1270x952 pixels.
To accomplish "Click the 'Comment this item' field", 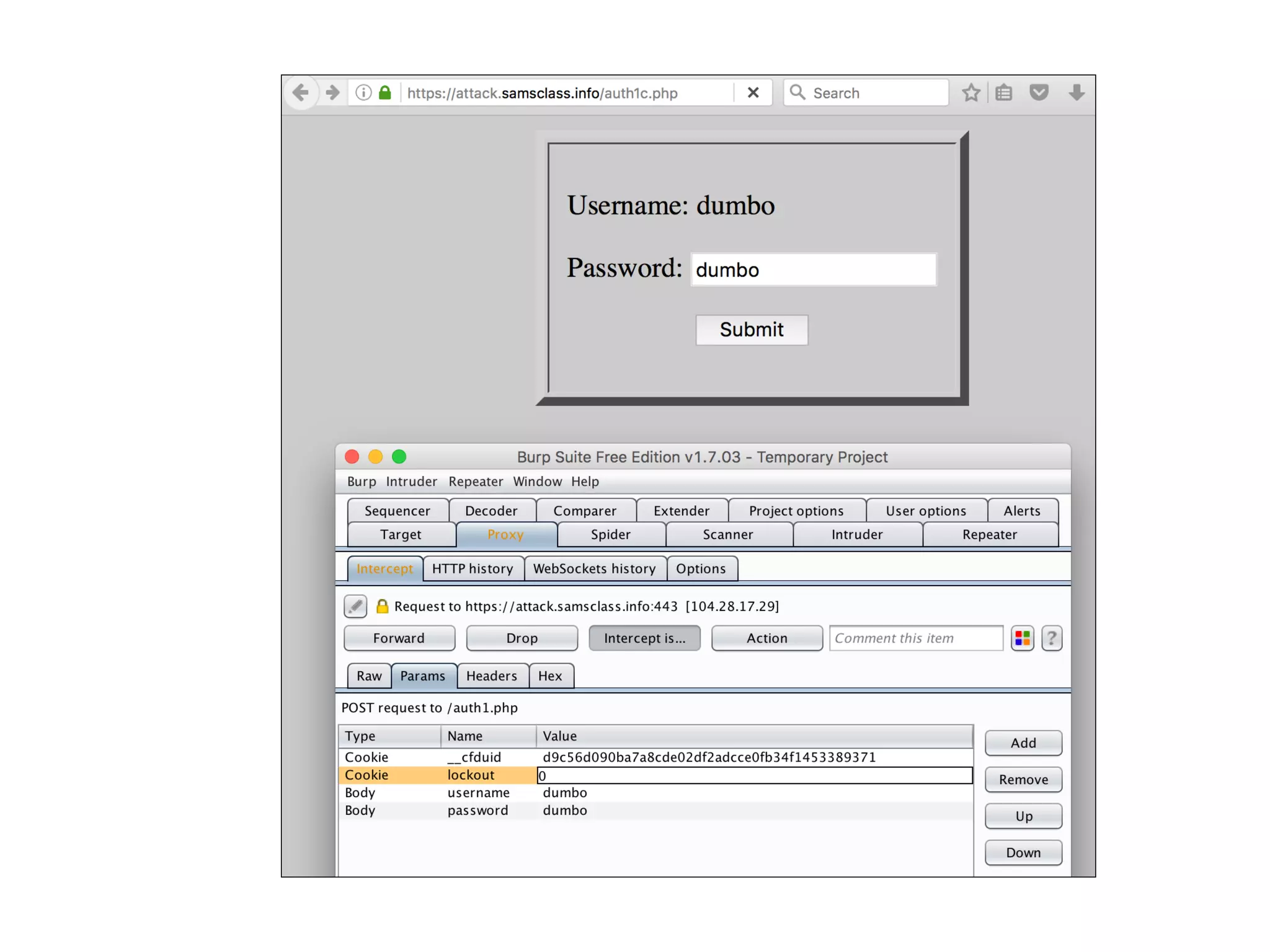I will coord(915,638).
